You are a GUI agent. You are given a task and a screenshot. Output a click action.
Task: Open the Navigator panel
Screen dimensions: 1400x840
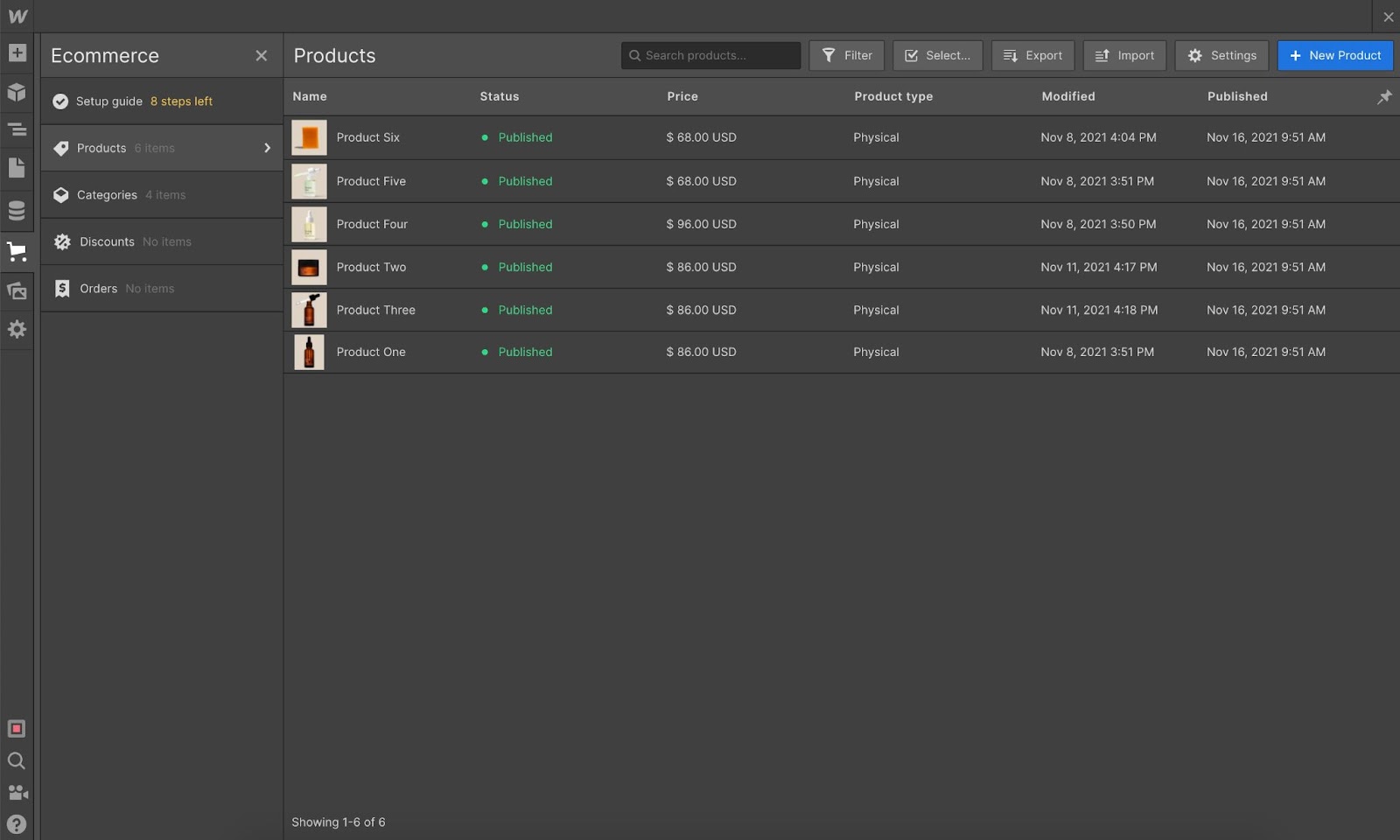(17, 130)
